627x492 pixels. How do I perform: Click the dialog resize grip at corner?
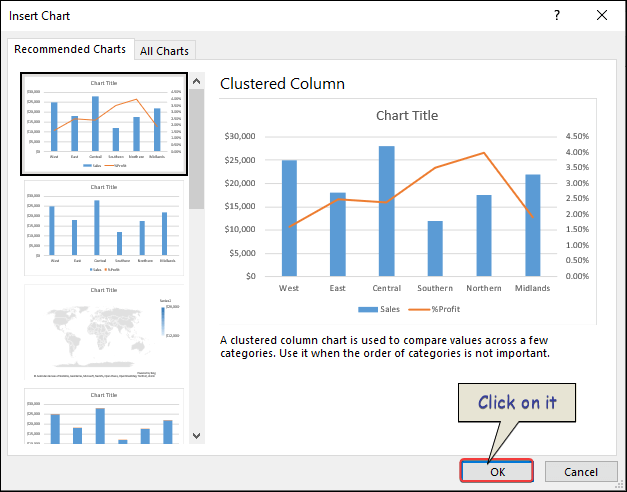pos(620,485)
